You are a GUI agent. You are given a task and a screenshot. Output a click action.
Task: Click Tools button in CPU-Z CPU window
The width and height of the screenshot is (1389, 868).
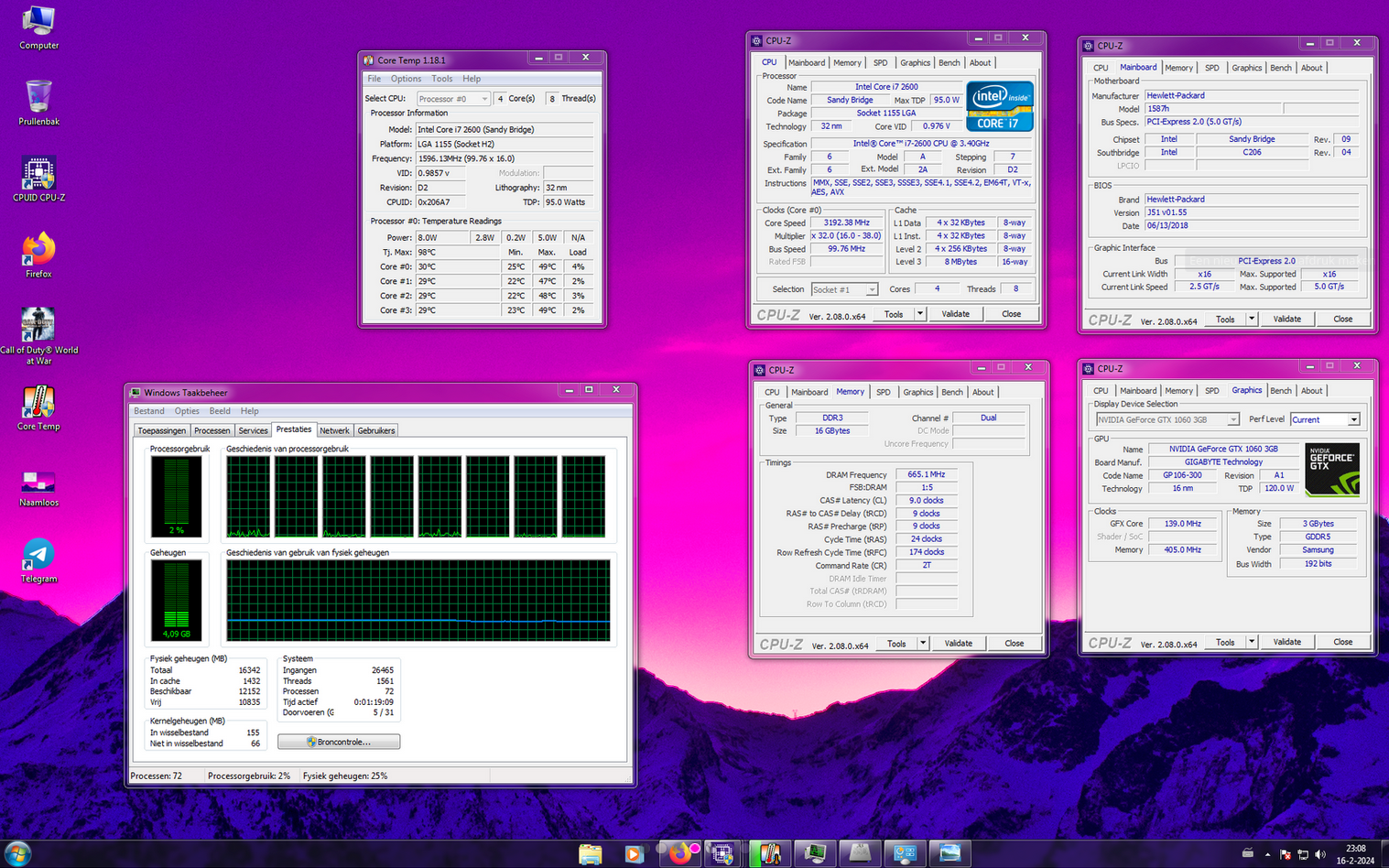[x=894, y=314]
